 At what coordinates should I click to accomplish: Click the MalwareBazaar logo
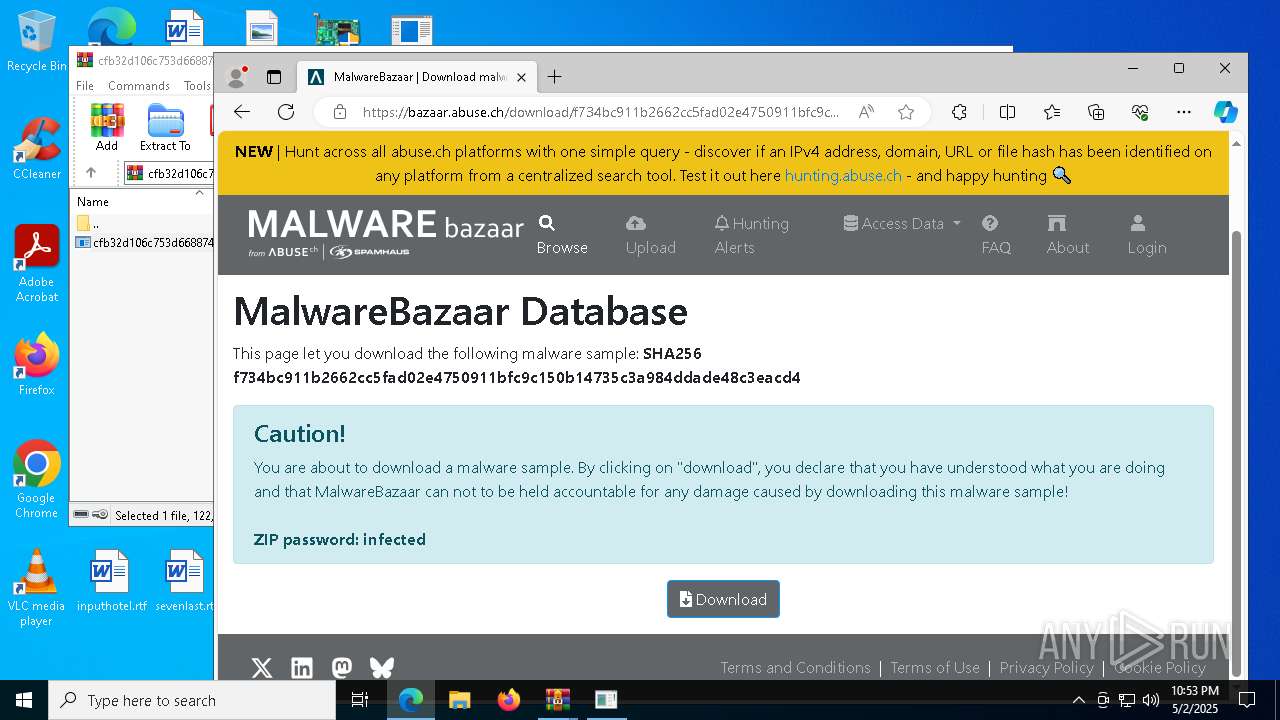(386, 234)
